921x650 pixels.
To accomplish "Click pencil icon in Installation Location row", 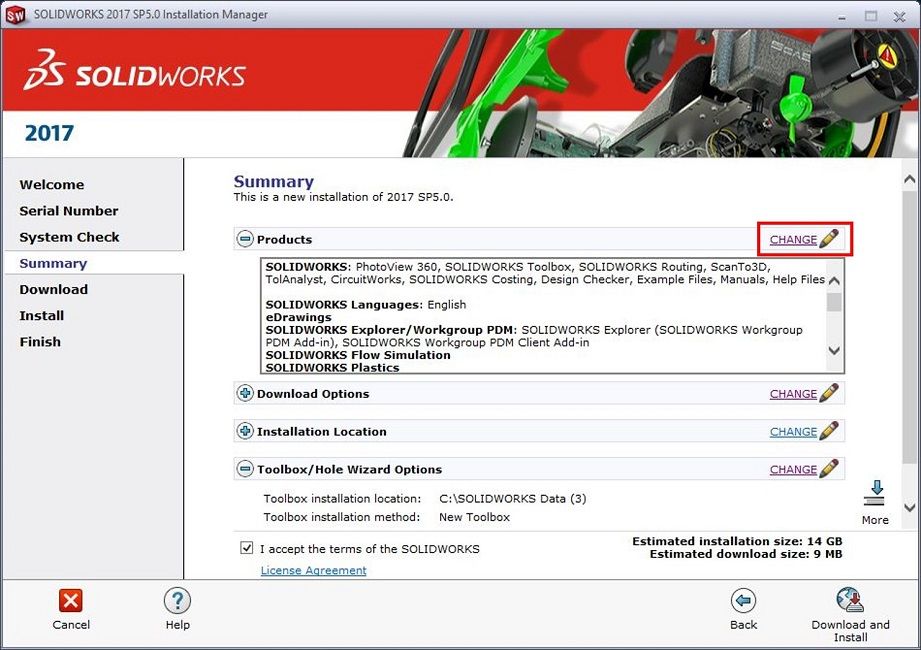I will 829,432.
